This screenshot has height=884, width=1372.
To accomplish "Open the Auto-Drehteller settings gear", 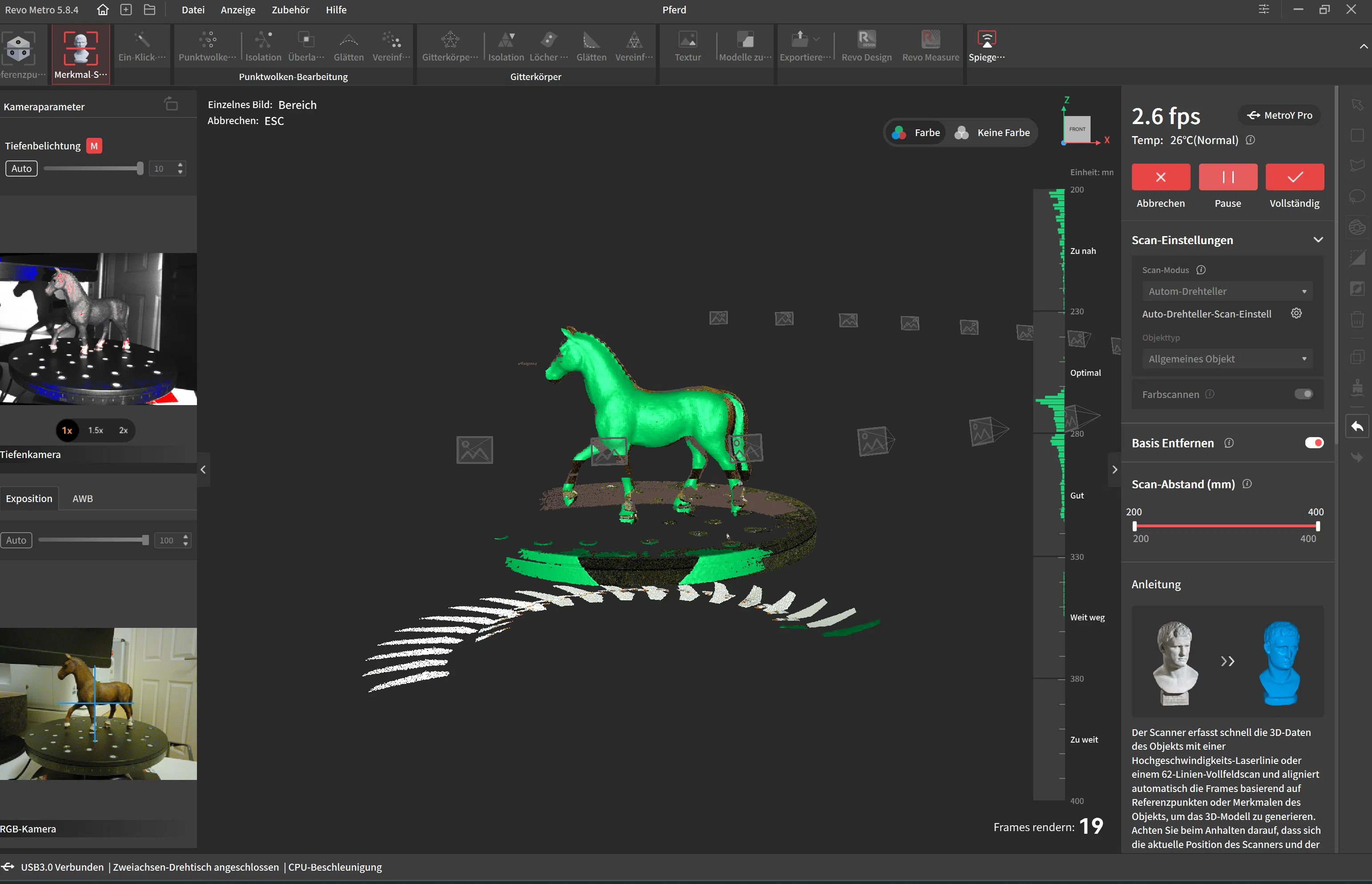I will click(x=1296, y=313).
